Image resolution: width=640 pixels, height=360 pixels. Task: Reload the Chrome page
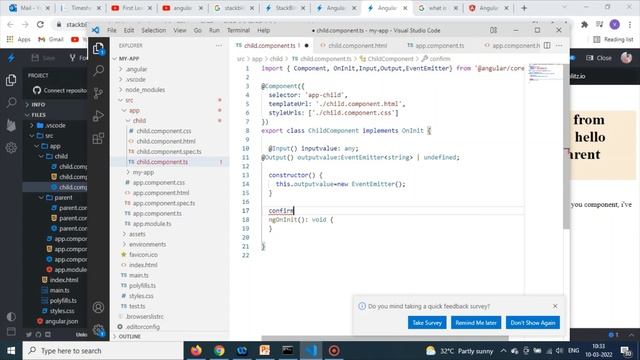[40, 24]
